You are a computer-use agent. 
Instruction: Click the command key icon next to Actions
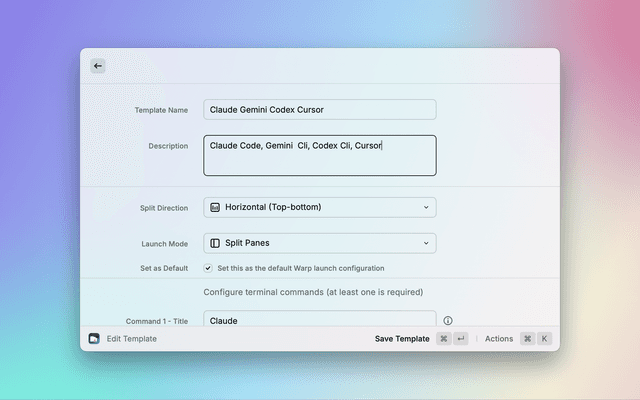[x=527, y=339]
